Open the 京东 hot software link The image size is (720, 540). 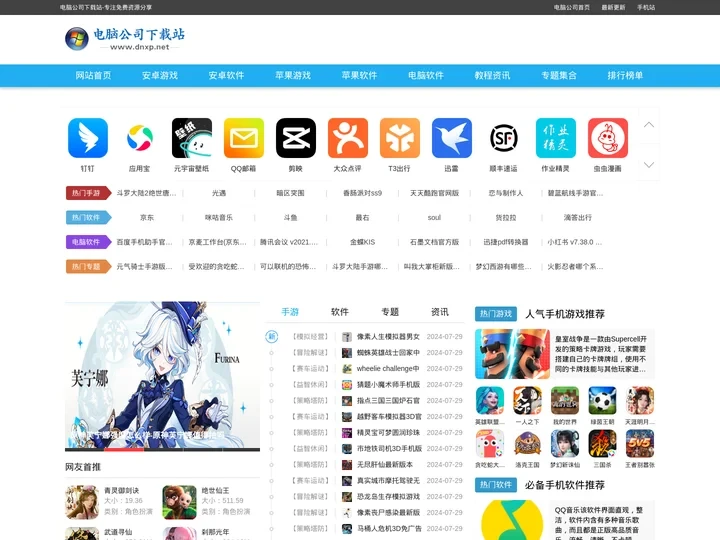147,218
